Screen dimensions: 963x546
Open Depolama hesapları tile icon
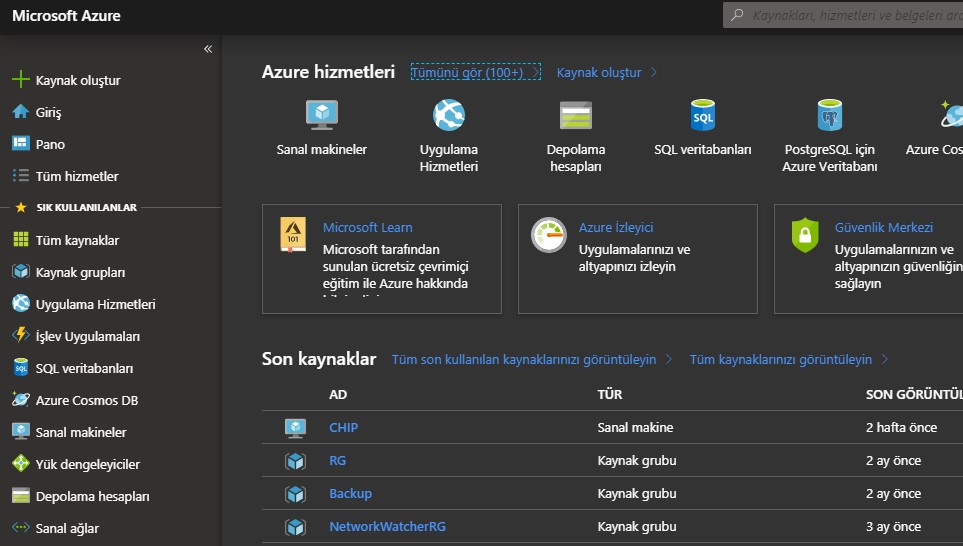pos(575,115)
